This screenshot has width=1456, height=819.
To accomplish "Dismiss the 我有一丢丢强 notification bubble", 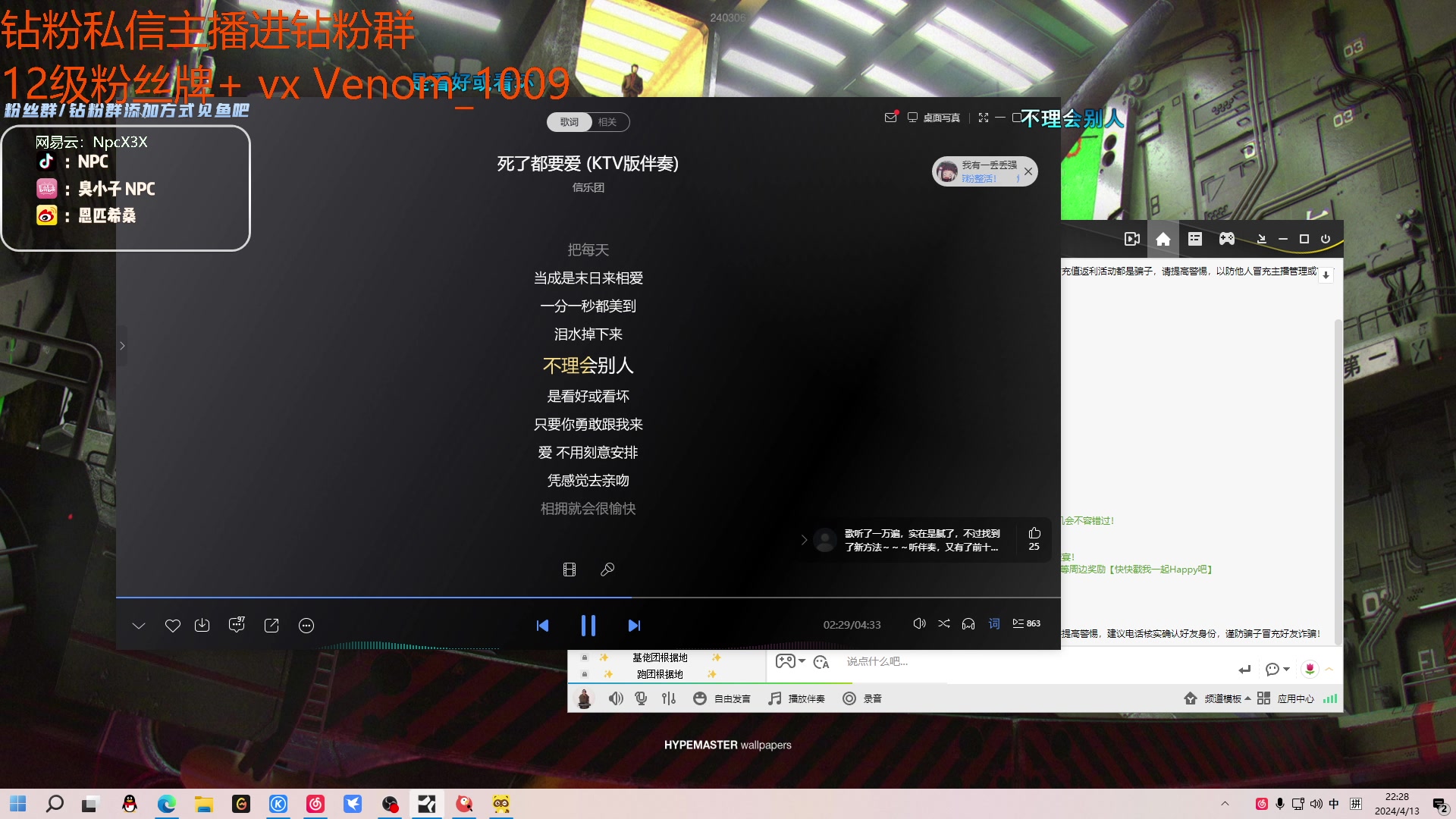I will click(1028, 171).
